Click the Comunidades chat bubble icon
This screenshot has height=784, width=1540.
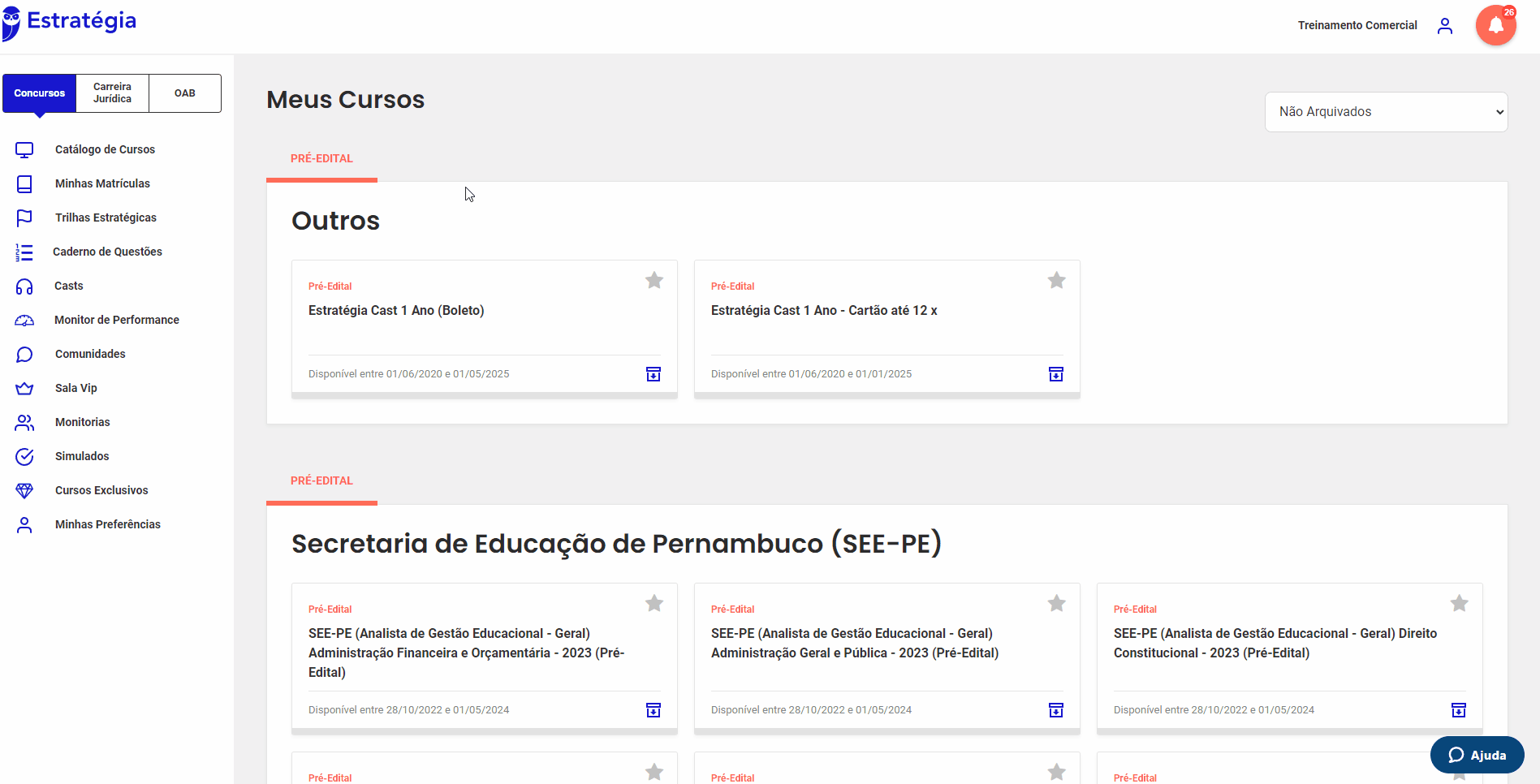(24, 355)
